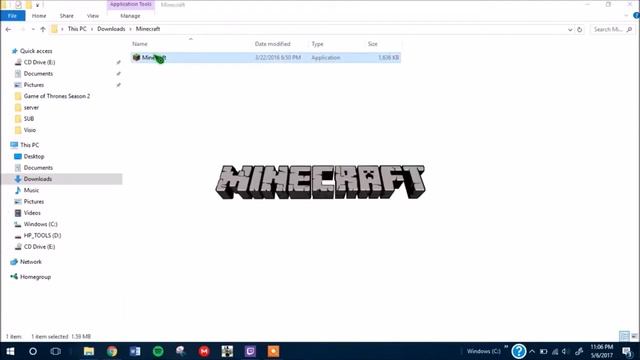Open the Music folder in sidebar
Image resolution: width=640 pixels, height=360 pixels.
[31, 190]
